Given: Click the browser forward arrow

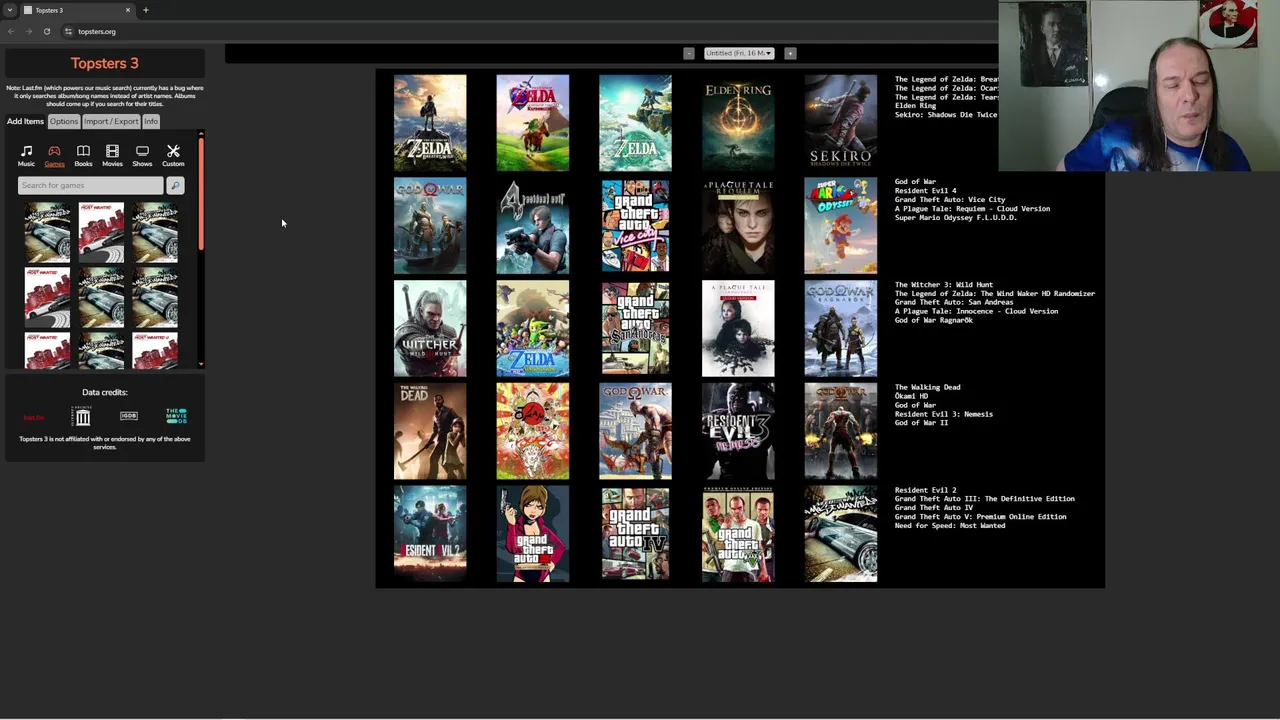Looking at the screenshot, I should [x=28, y=31].
